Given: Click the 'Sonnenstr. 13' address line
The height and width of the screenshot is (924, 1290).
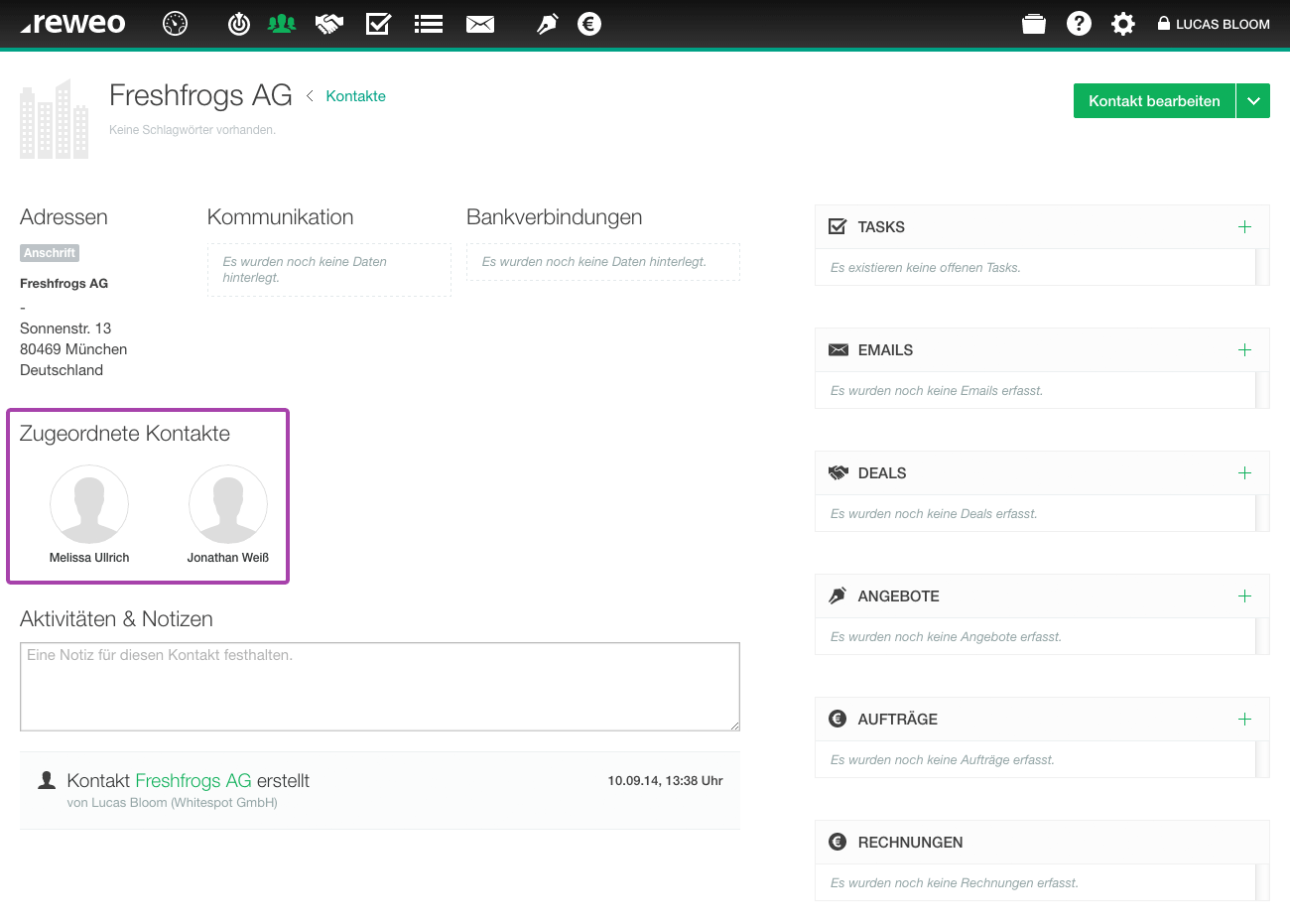Looking at the screenshot, I should (x=65, y=329).
